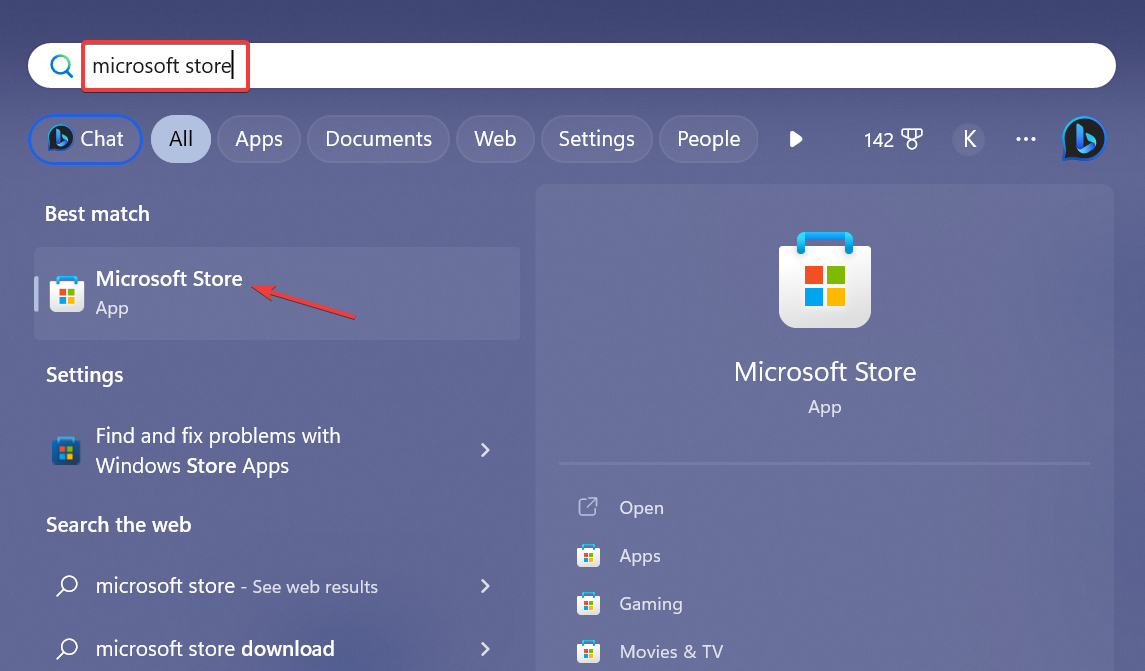Open the Gaming section of Microsoft Store

pos(651,604)
